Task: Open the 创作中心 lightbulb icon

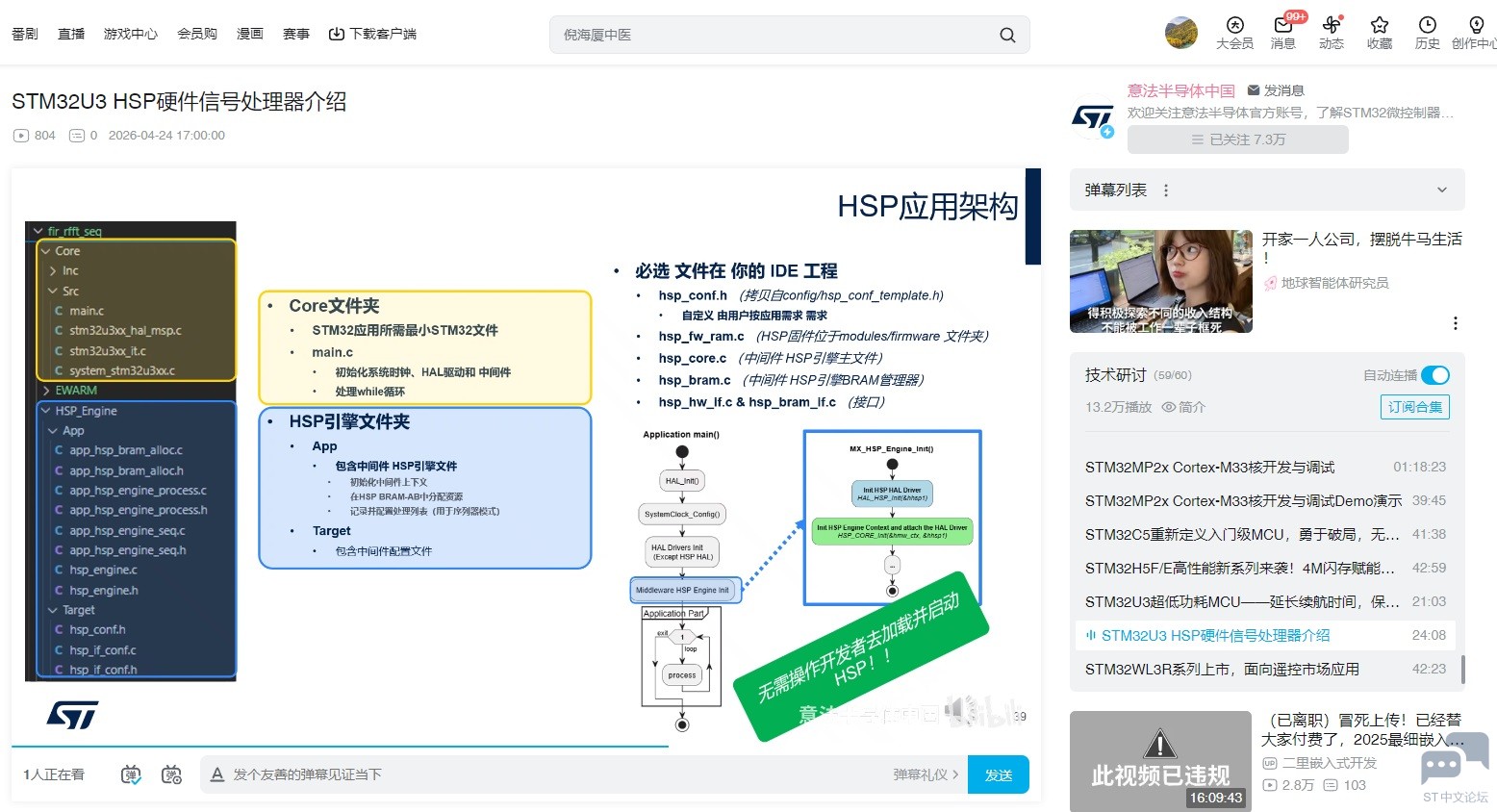Action: [1476, 25]
